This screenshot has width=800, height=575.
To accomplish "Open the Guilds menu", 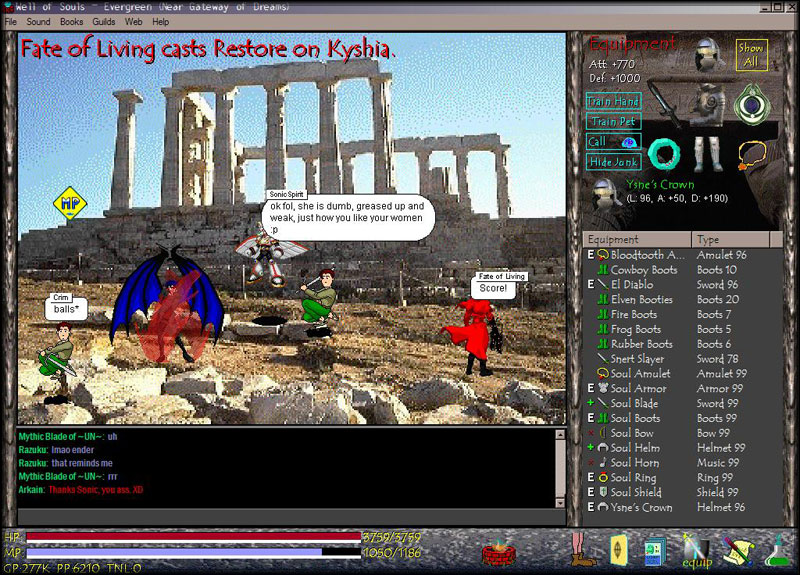I will (x=104, y=21).
